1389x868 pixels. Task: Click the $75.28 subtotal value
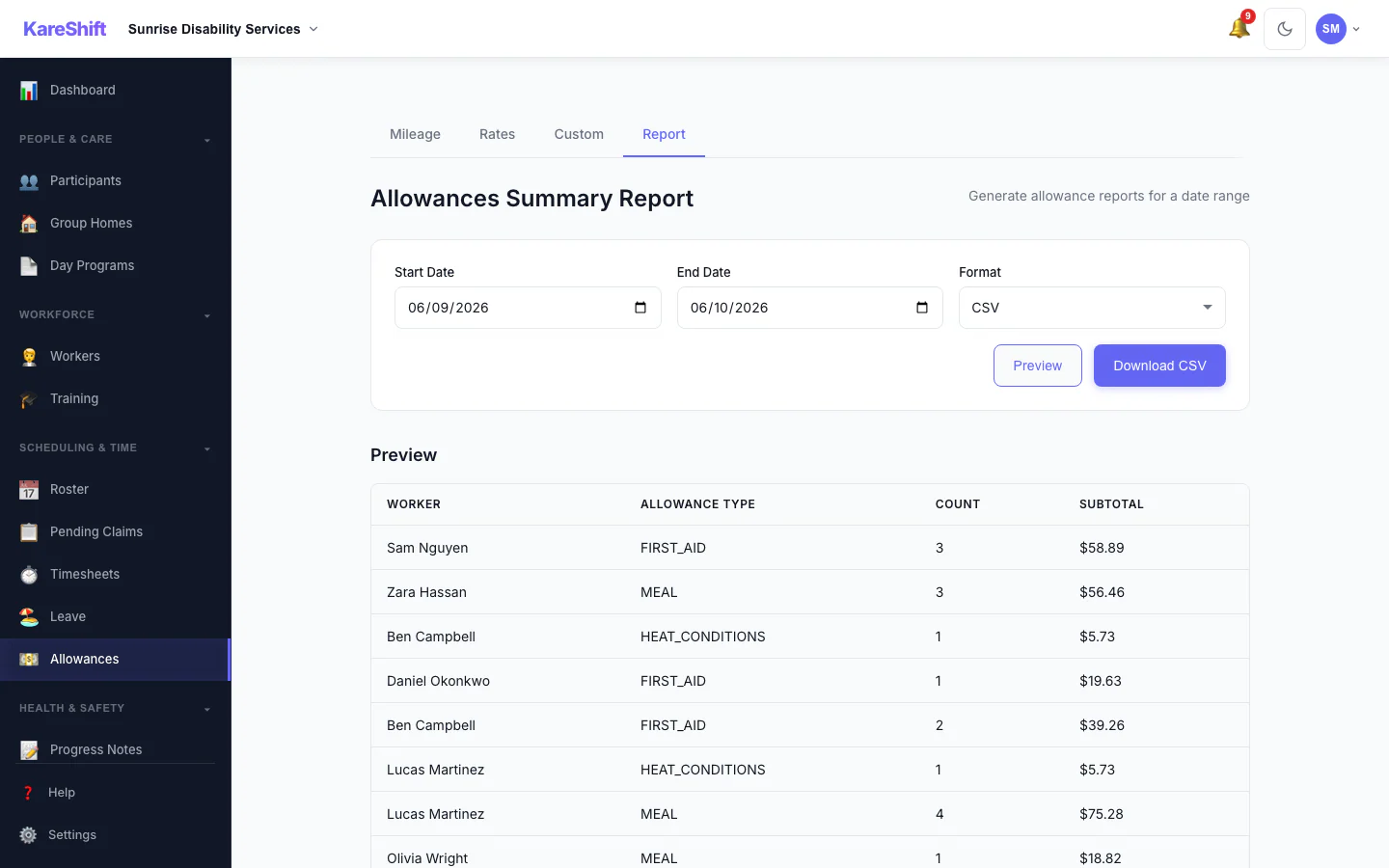(x=1102, y=814)
